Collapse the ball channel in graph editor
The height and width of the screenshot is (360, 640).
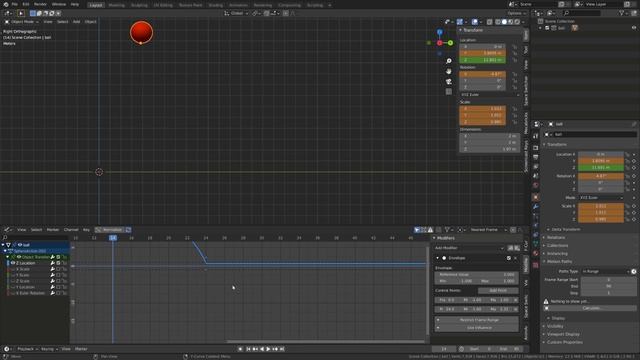pos(3,245)
